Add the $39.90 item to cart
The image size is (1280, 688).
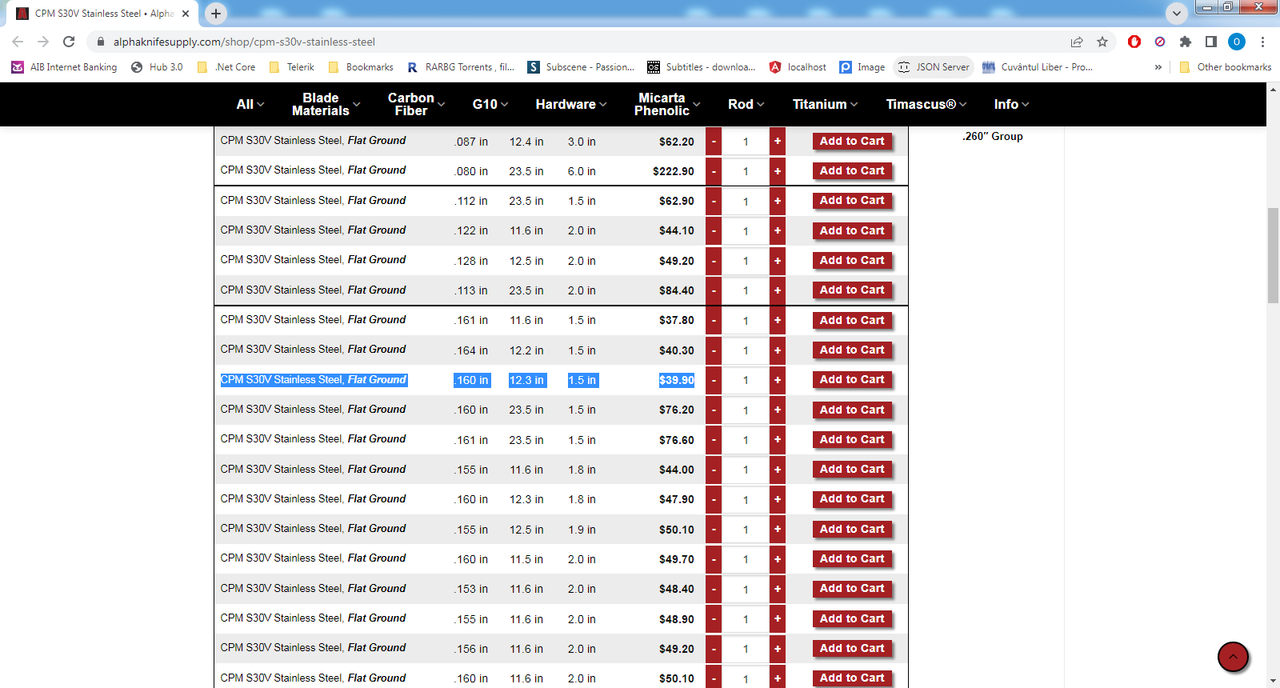tap(852, 380)
